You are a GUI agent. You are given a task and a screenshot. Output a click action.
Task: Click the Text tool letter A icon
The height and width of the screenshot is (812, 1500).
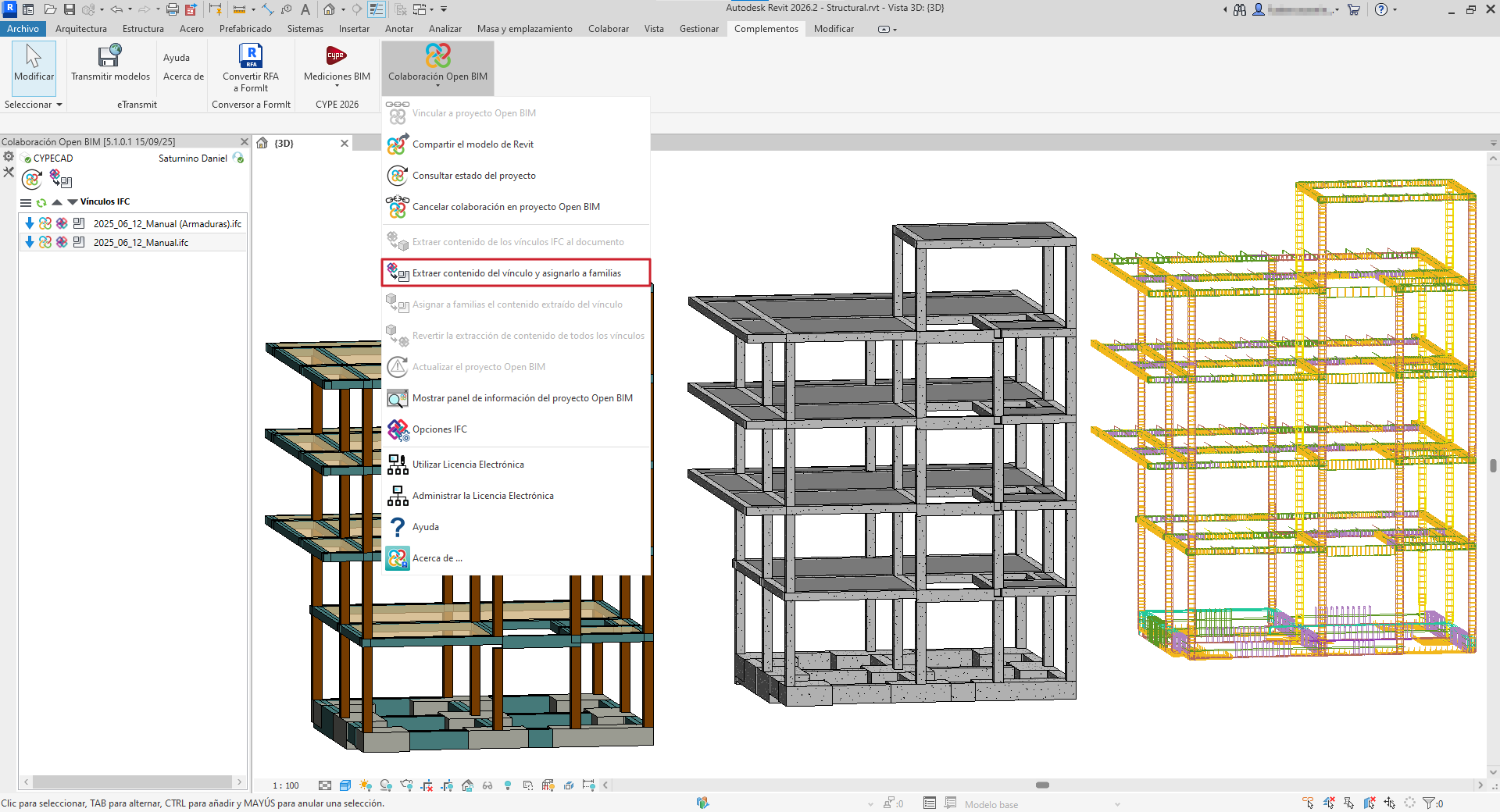(x=305, y=9)
